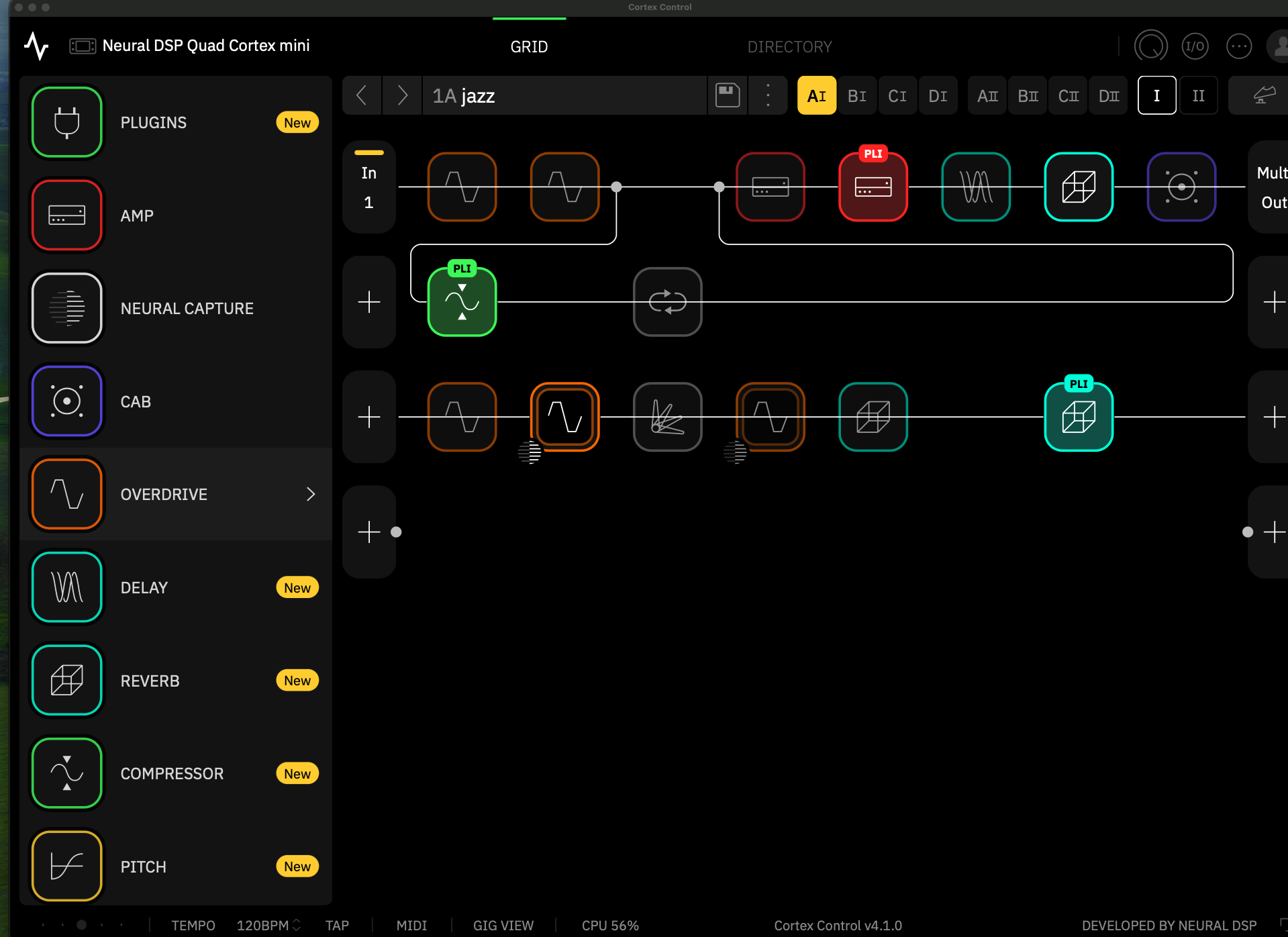Select the bright reverb block in row one
Image resolution: width=1288 pixels, height=937 pixels.
[x=1079, y=187]
